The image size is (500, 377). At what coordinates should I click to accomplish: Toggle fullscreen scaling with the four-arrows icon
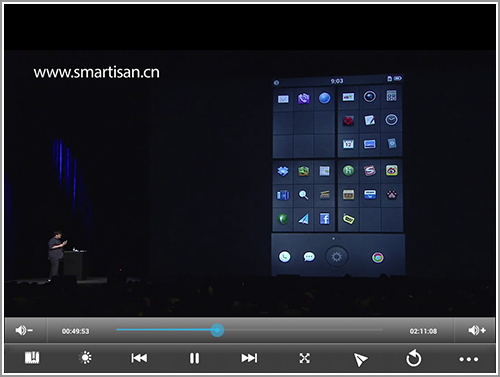(304, 358)
